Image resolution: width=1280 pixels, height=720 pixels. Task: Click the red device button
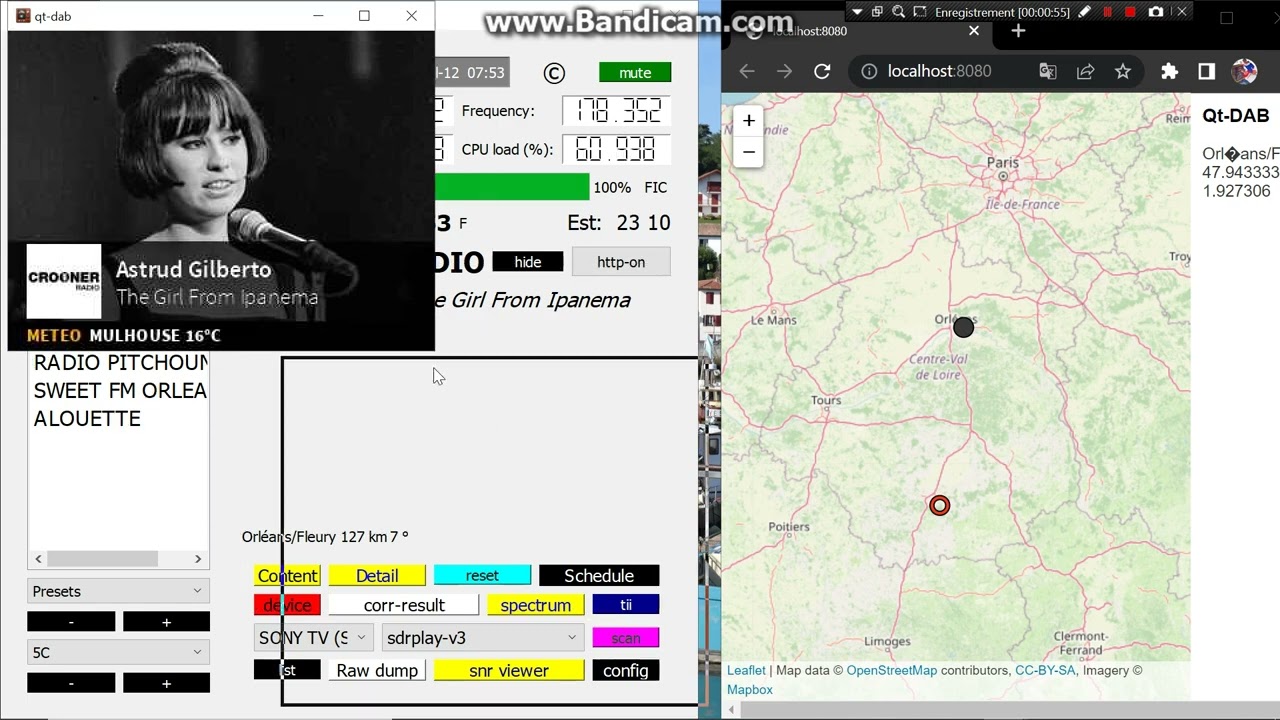(x=287, y=605)
